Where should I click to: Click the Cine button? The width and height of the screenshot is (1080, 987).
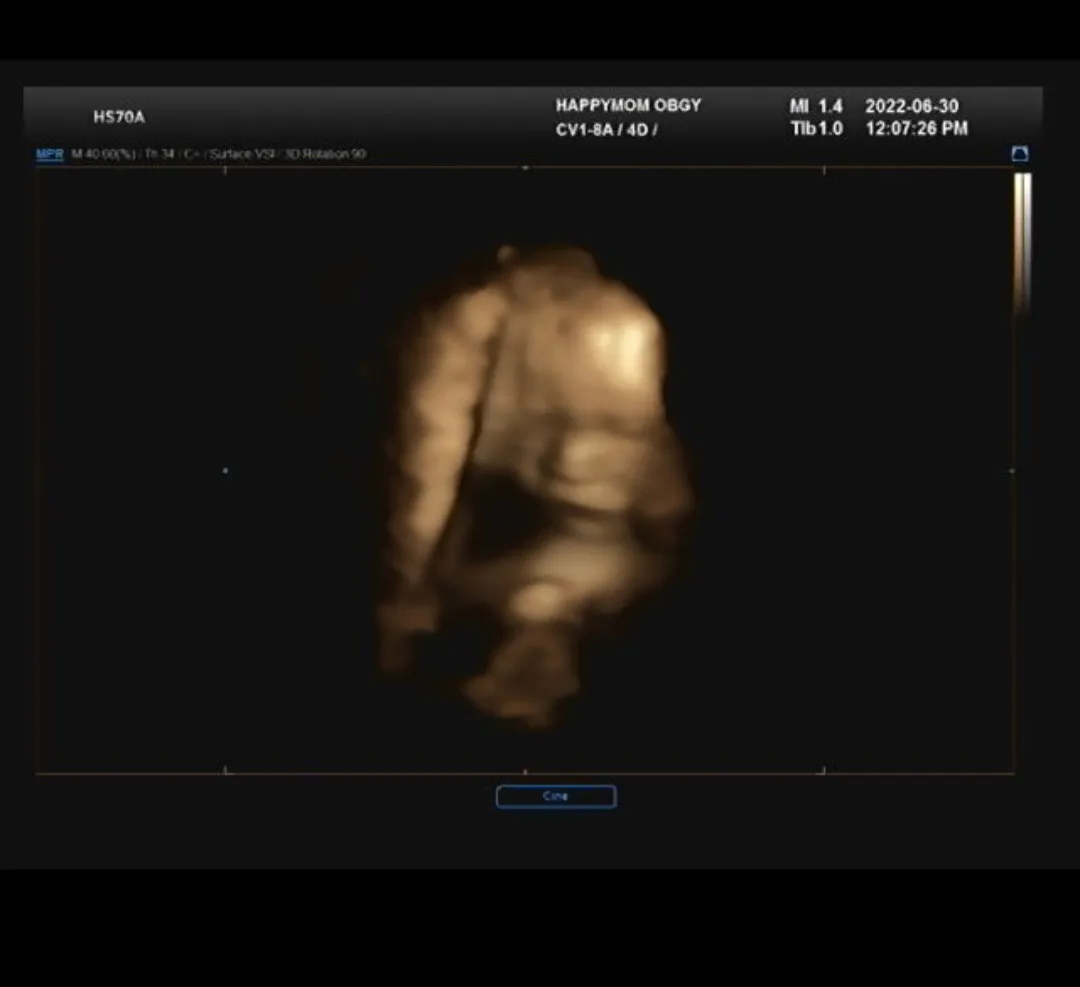556,797
